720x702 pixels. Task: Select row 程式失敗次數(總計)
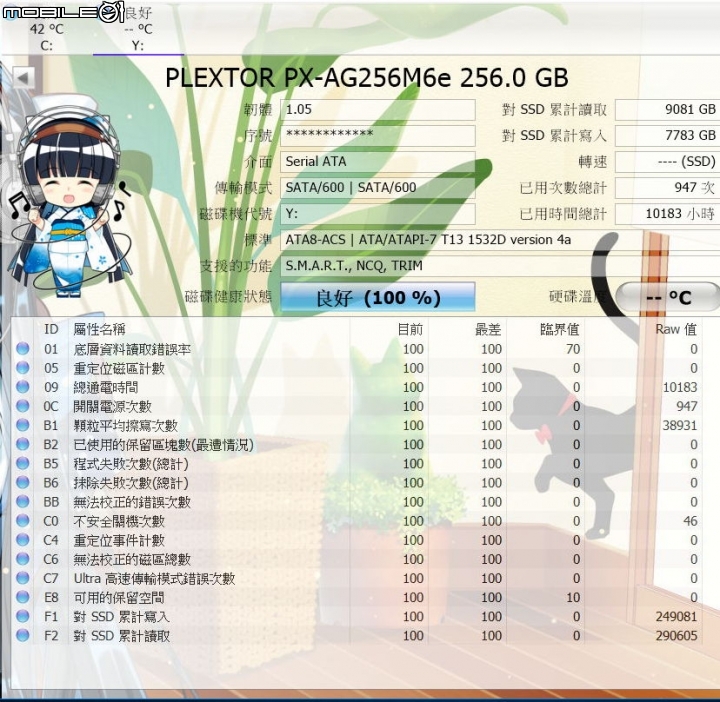pyautogui.click(x=356, y=464)
